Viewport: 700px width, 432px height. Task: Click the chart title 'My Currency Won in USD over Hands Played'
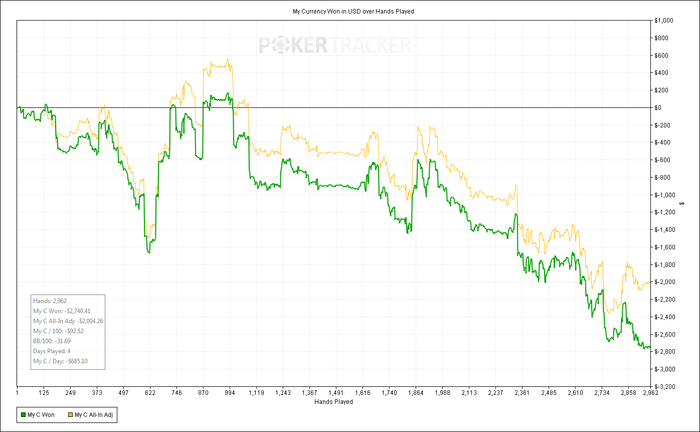353,12
